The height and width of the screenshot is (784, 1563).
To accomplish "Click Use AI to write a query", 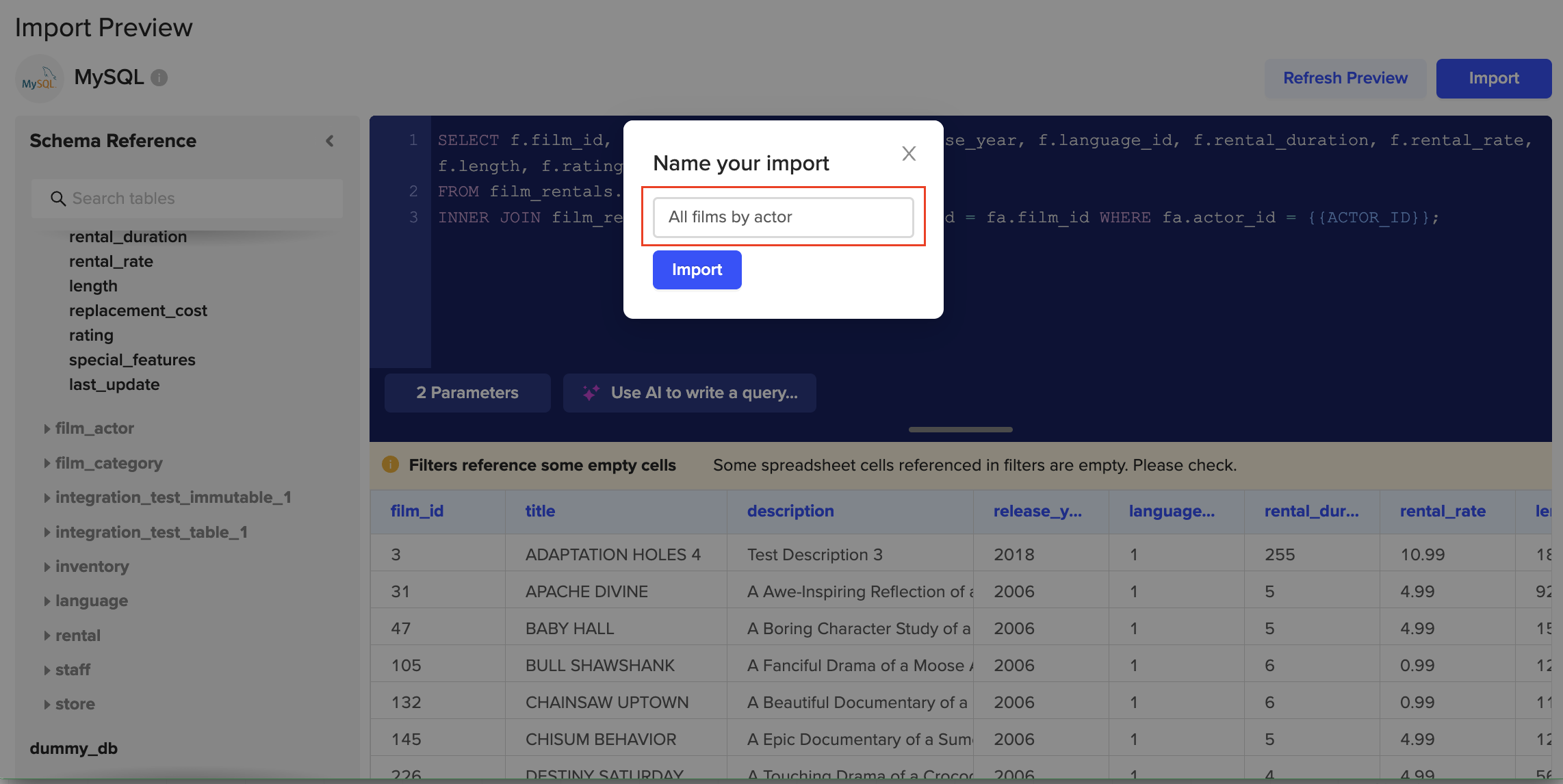I will [703, 393].
